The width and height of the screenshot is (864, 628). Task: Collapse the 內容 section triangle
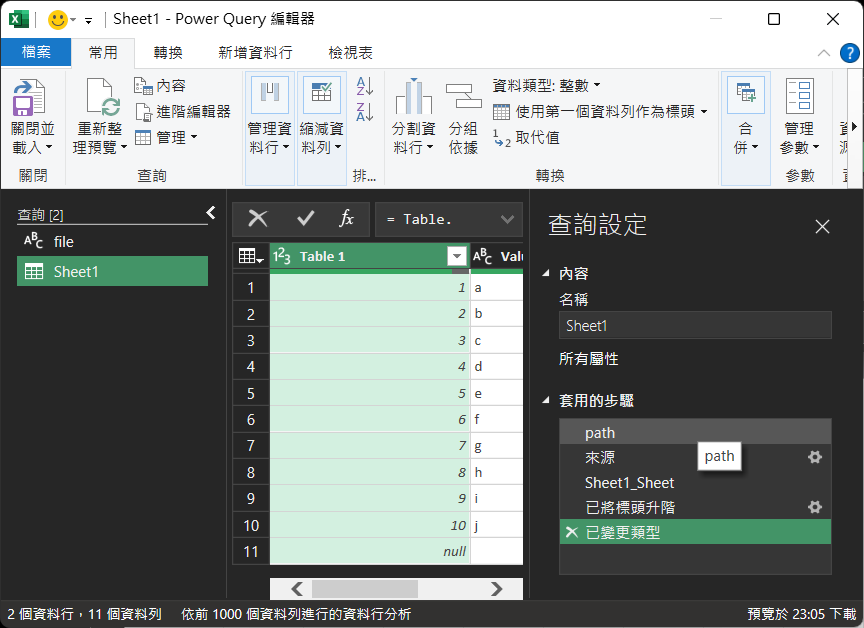(x=546, y=274)
